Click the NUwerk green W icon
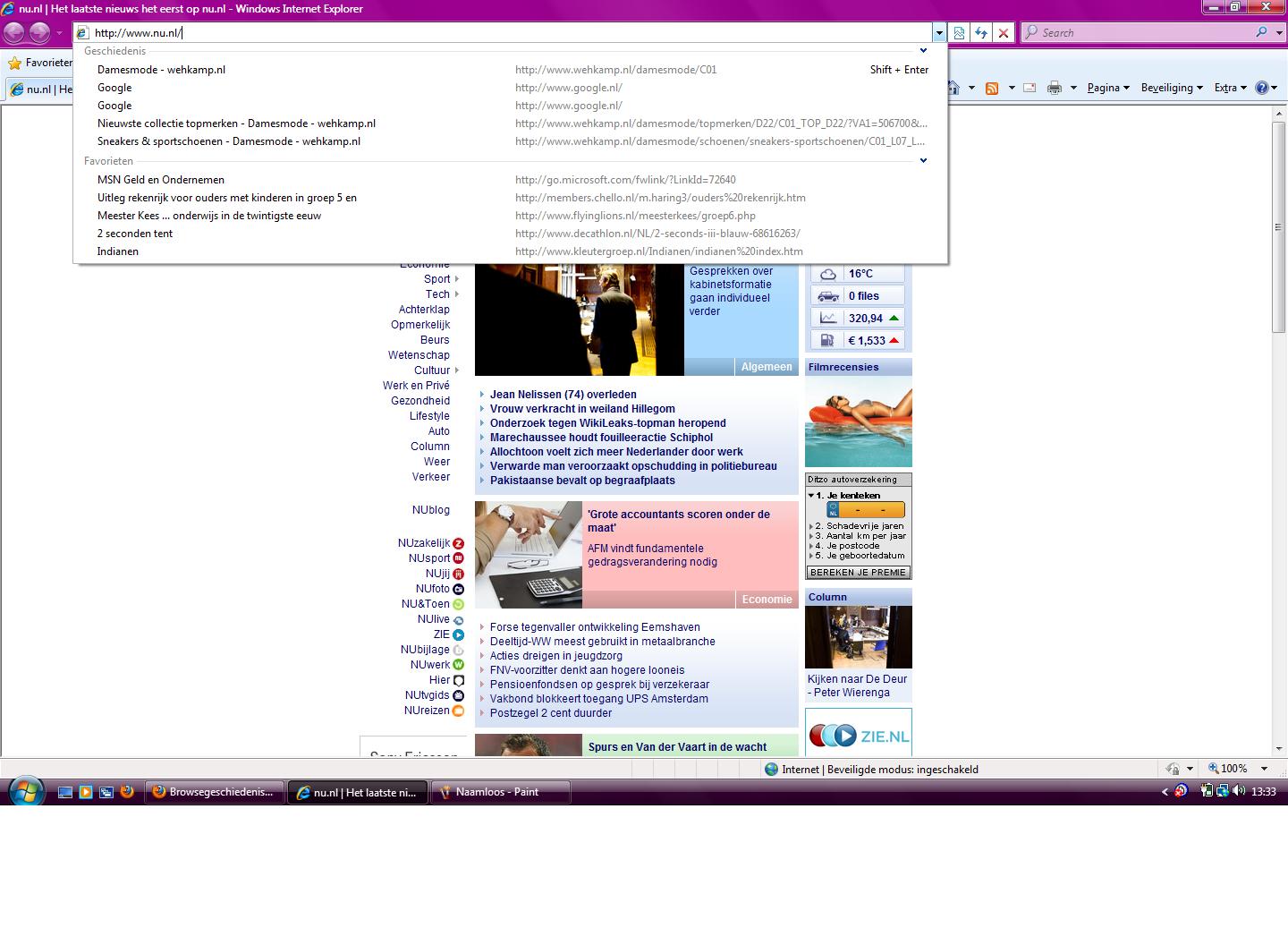 (459, 665)
